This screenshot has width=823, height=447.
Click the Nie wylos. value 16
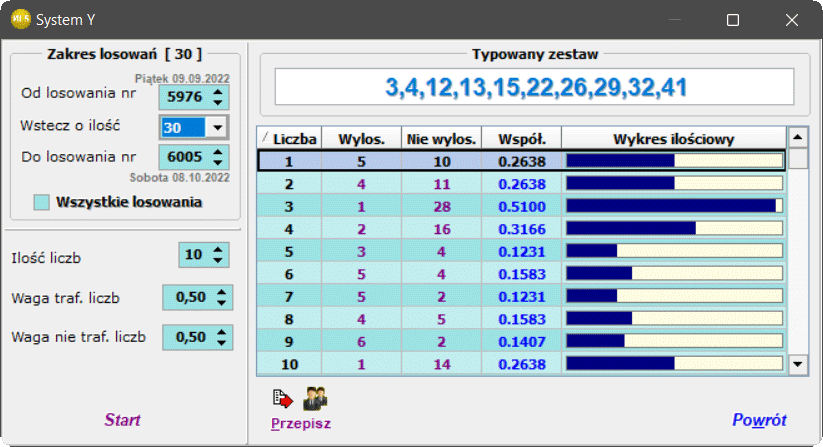pos(441,229)
